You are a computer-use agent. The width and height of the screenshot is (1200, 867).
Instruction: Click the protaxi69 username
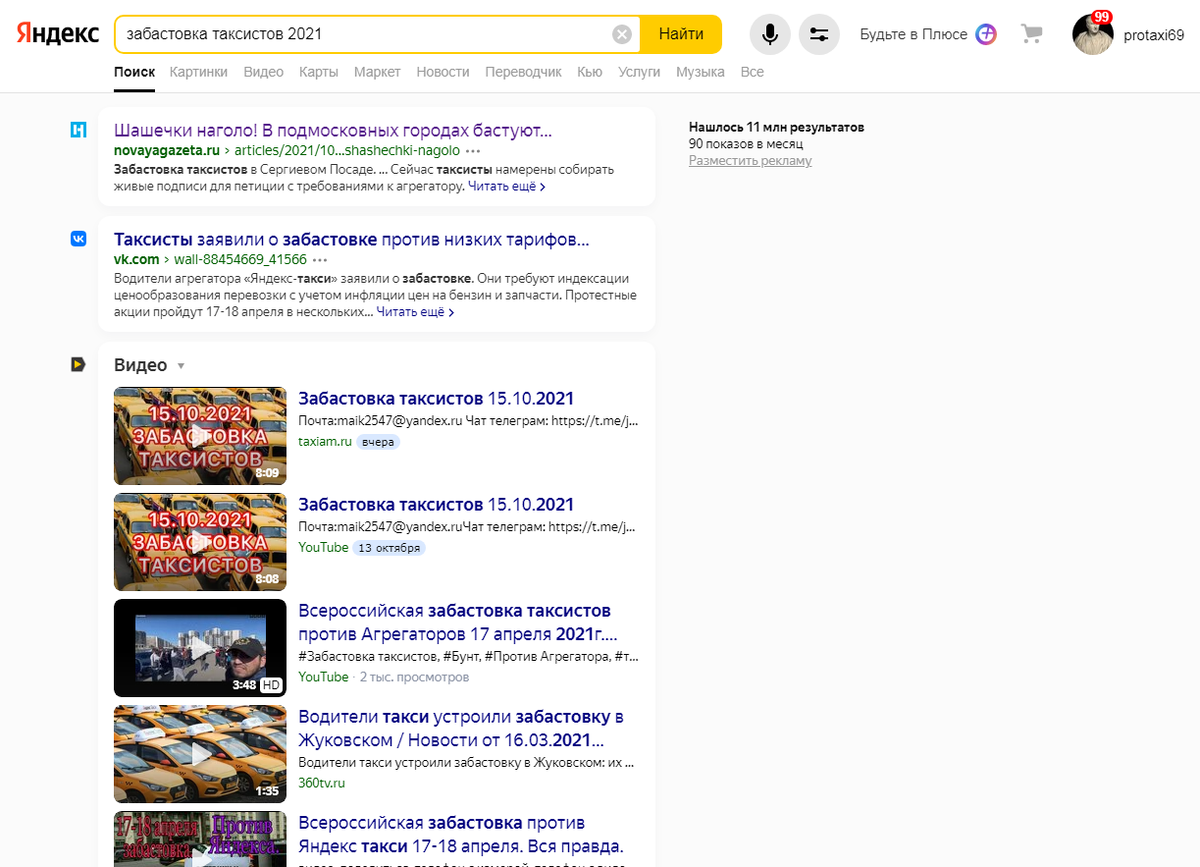(1153, 34)
